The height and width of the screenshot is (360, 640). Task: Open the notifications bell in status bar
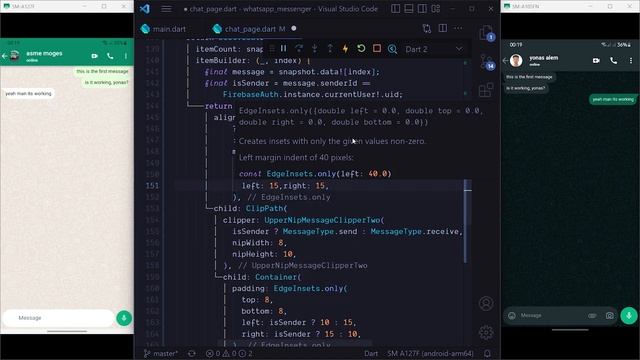487,353
